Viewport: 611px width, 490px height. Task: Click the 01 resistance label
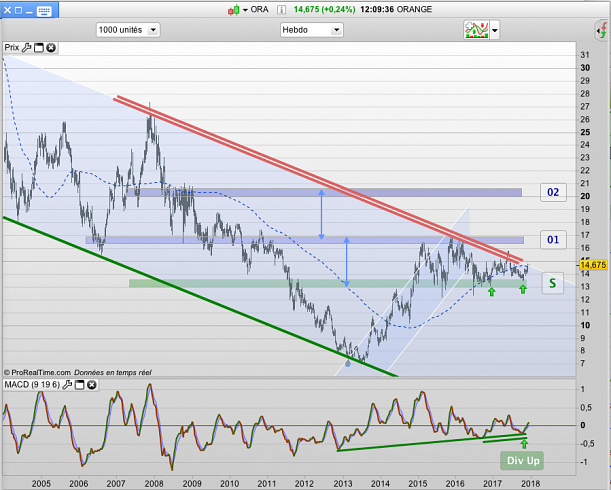tap(553, 239)
